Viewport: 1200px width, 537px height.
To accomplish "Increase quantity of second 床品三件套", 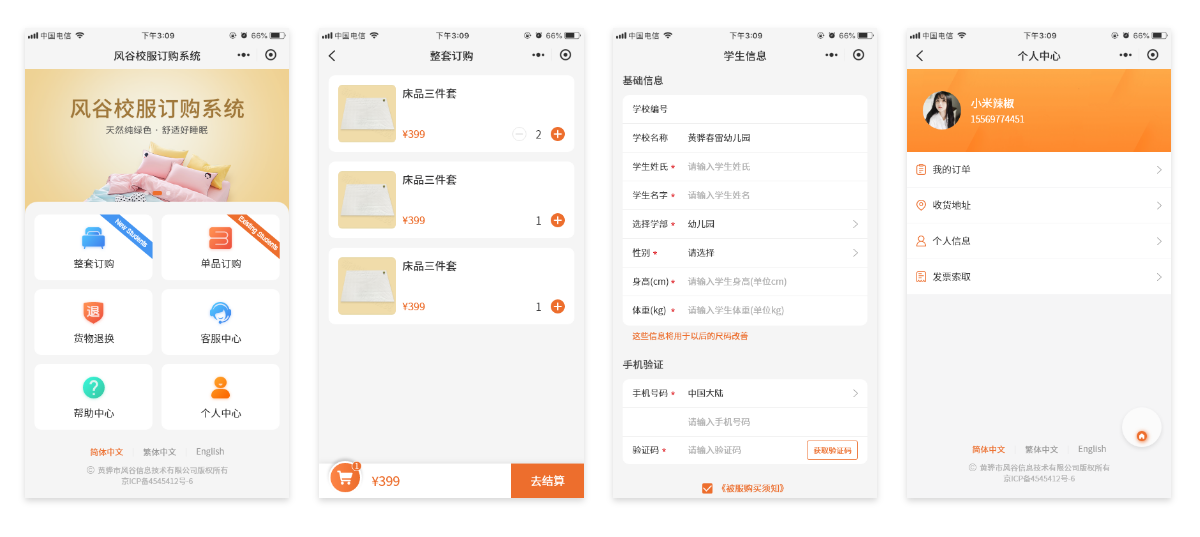I will click(x=557, y=220).
